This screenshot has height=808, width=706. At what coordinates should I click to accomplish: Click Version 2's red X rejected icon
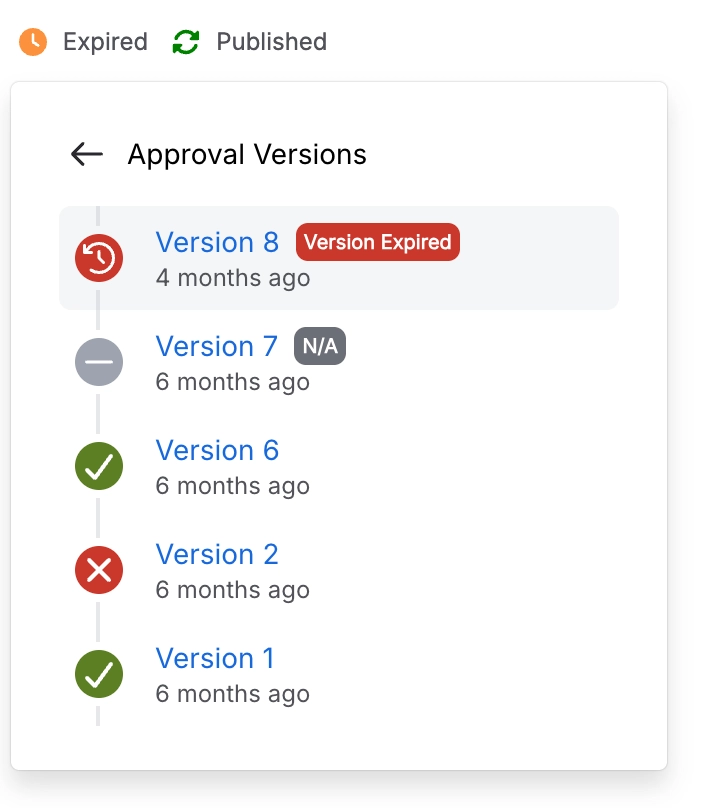coord(99,570)
